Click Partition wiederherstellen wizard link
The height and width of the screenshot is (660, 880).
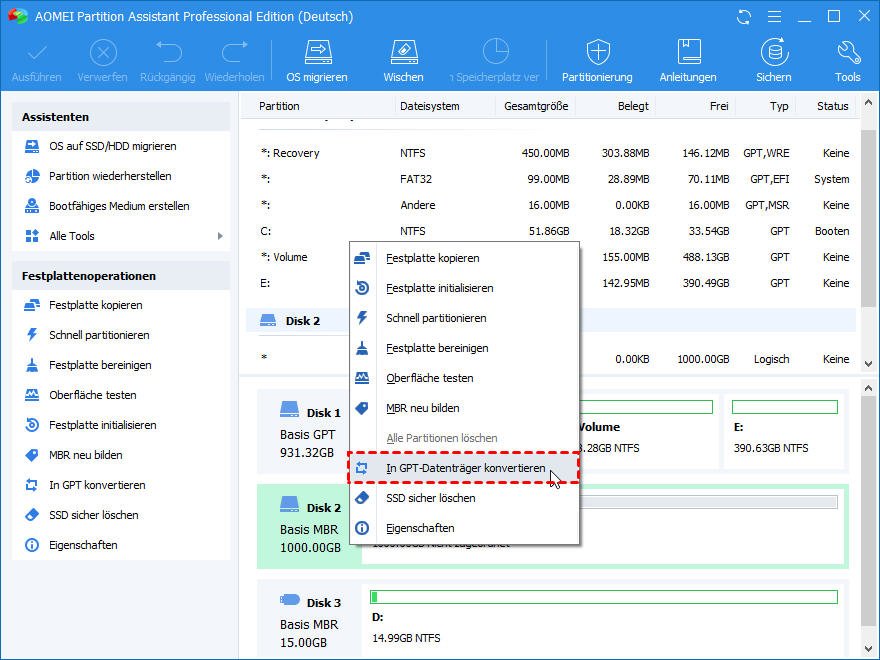(110, 176)
